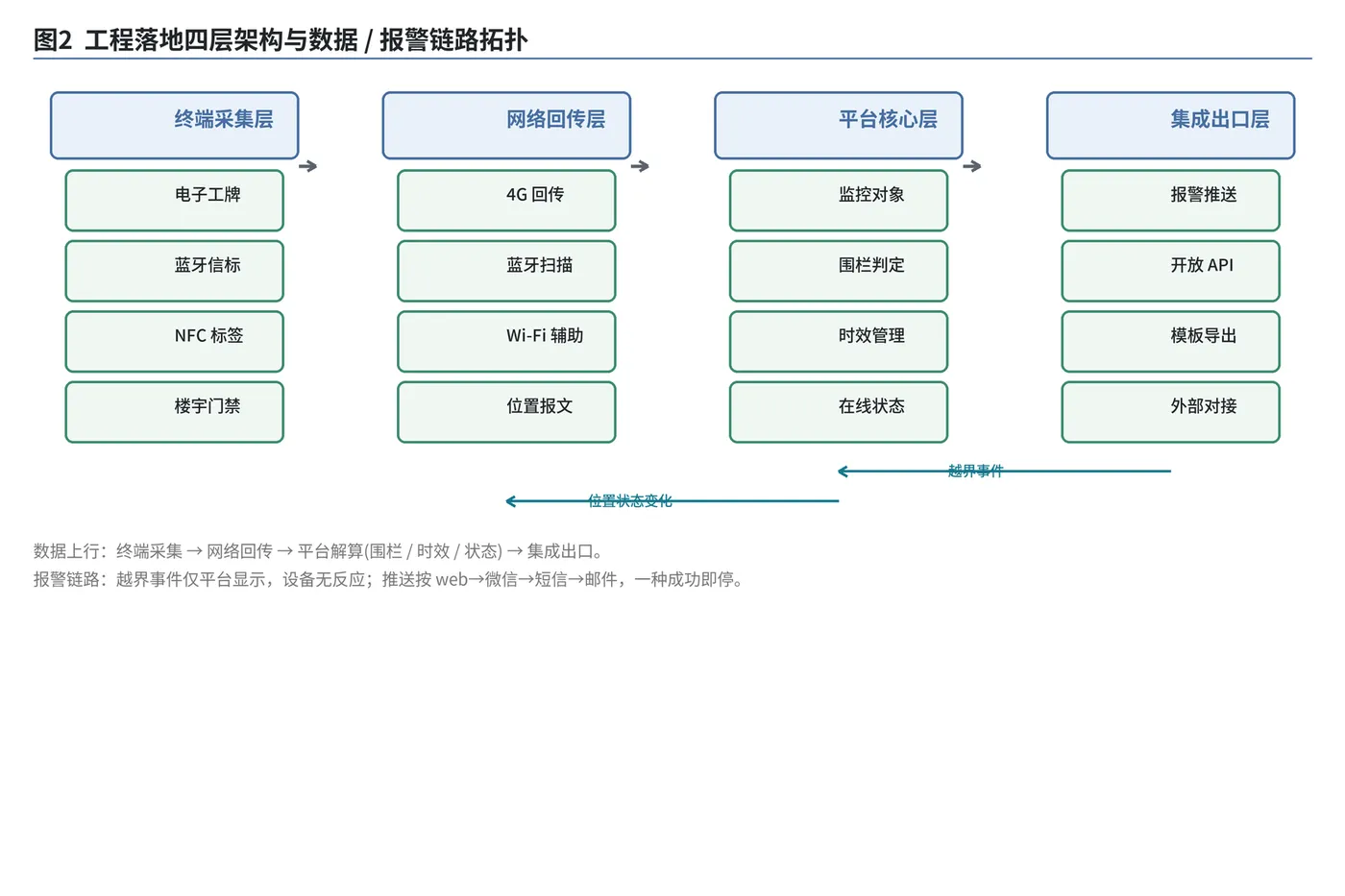Select the caption line starting "数据上行"
Screen dimensions: 1345x896
click(x=318, y=551)
